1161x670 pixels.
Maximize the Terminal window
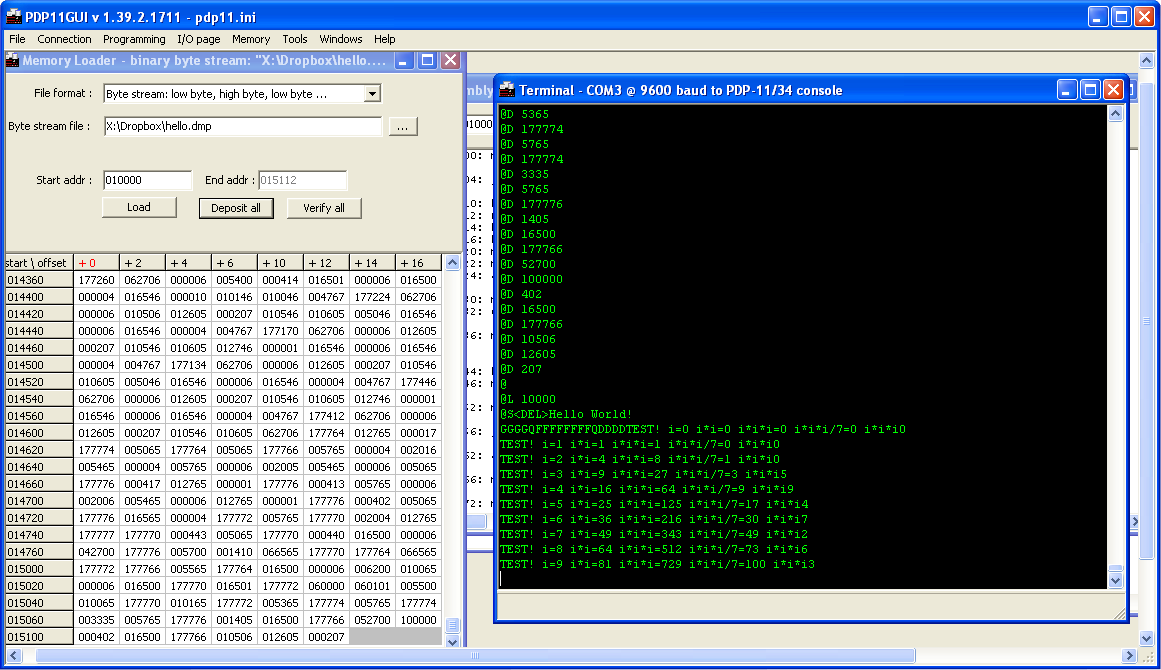click(1090, 90)
